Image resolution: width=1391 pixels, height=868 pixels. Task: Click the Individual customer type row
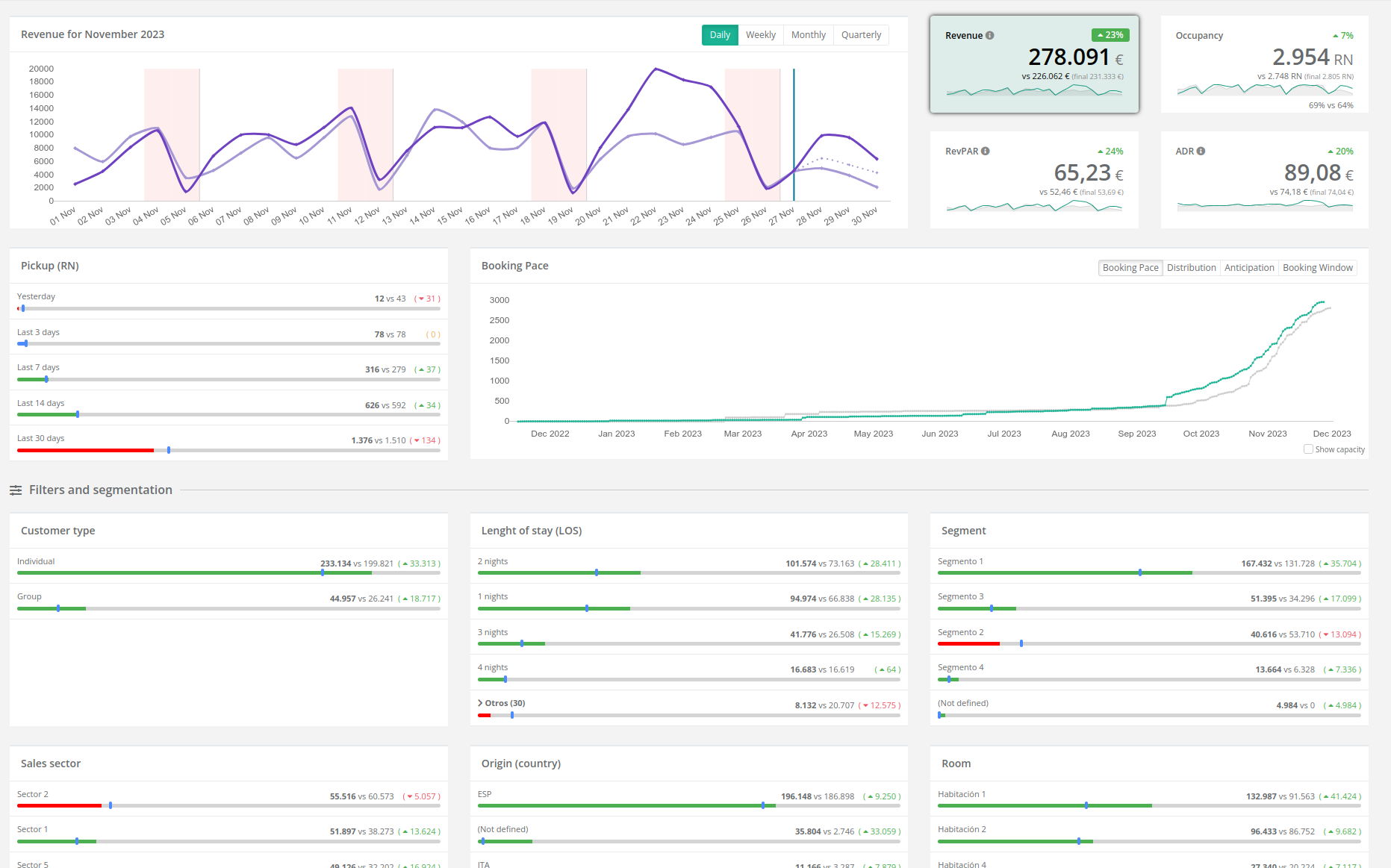point(36,561)
